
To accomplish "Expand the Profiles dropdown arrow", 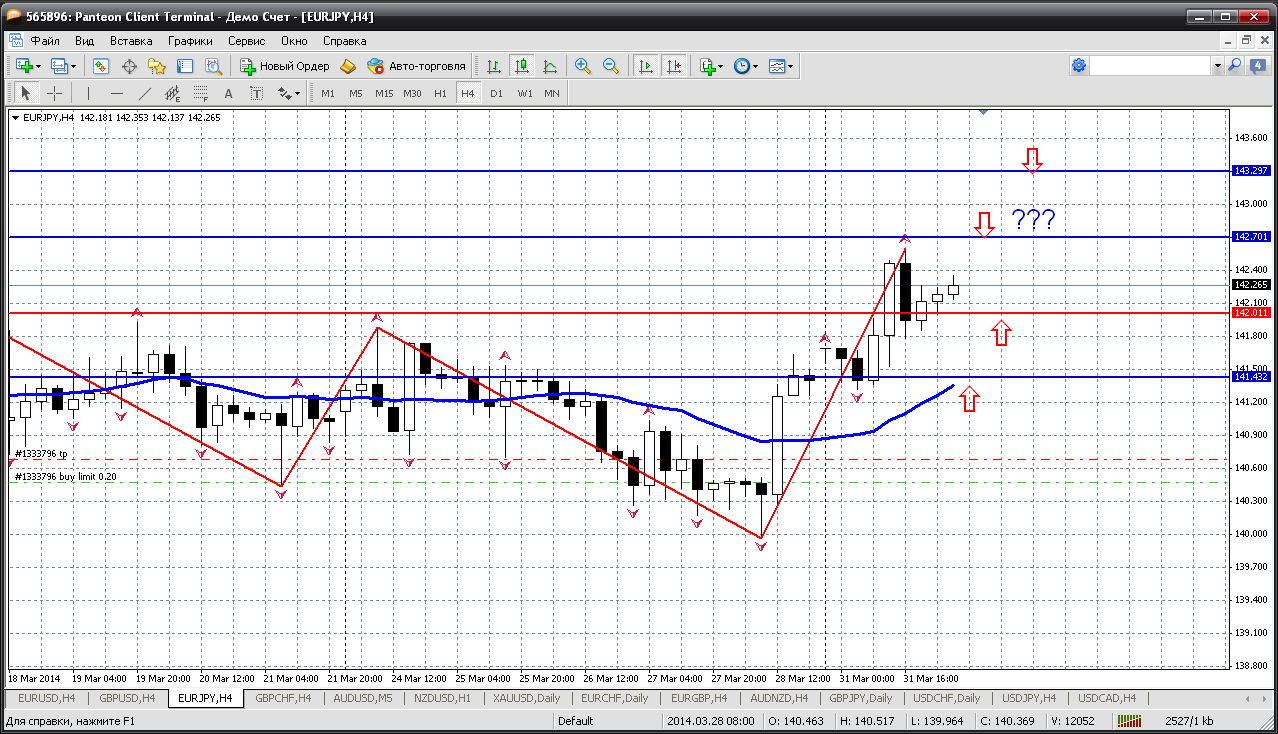I will pos(74,67).
